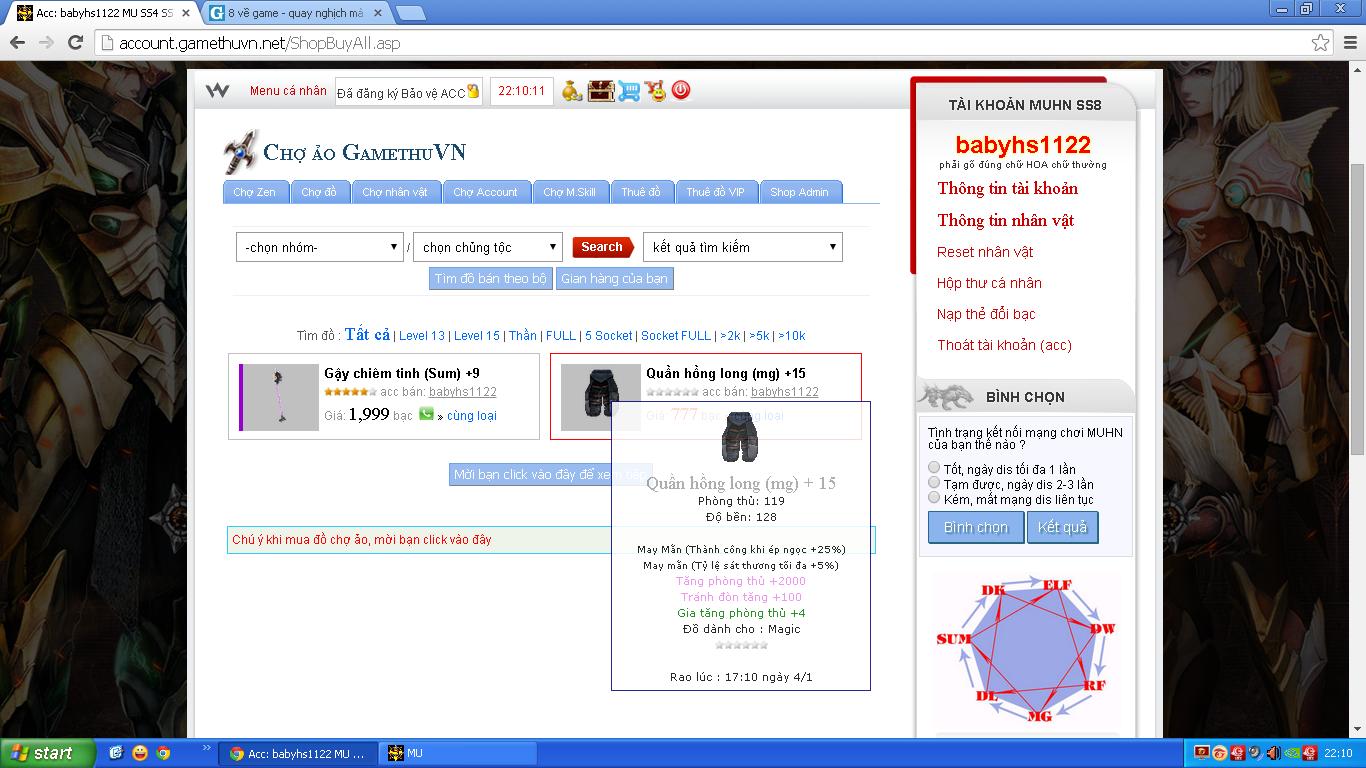Viewport: 1366px width, 768px height.
Task: Click the red power logout icon
Action: tap(681, 89)
